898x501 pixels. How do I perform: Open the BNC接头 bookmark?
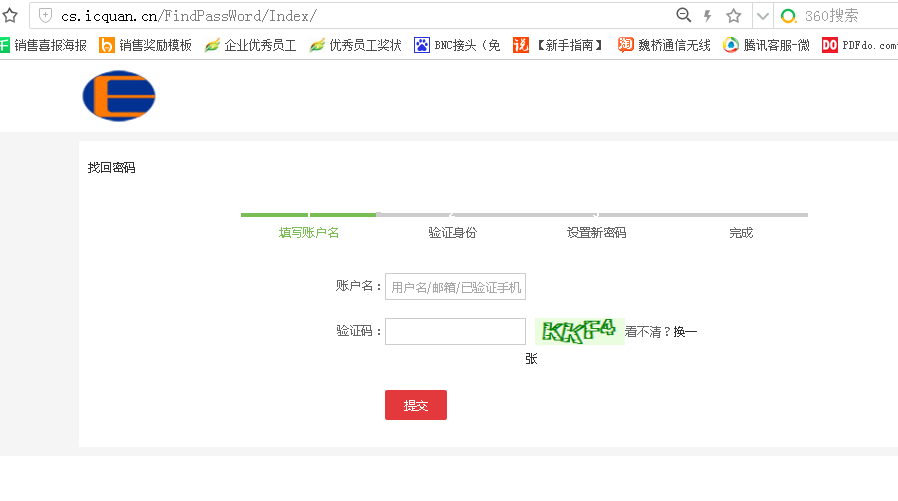coord(457,45)
